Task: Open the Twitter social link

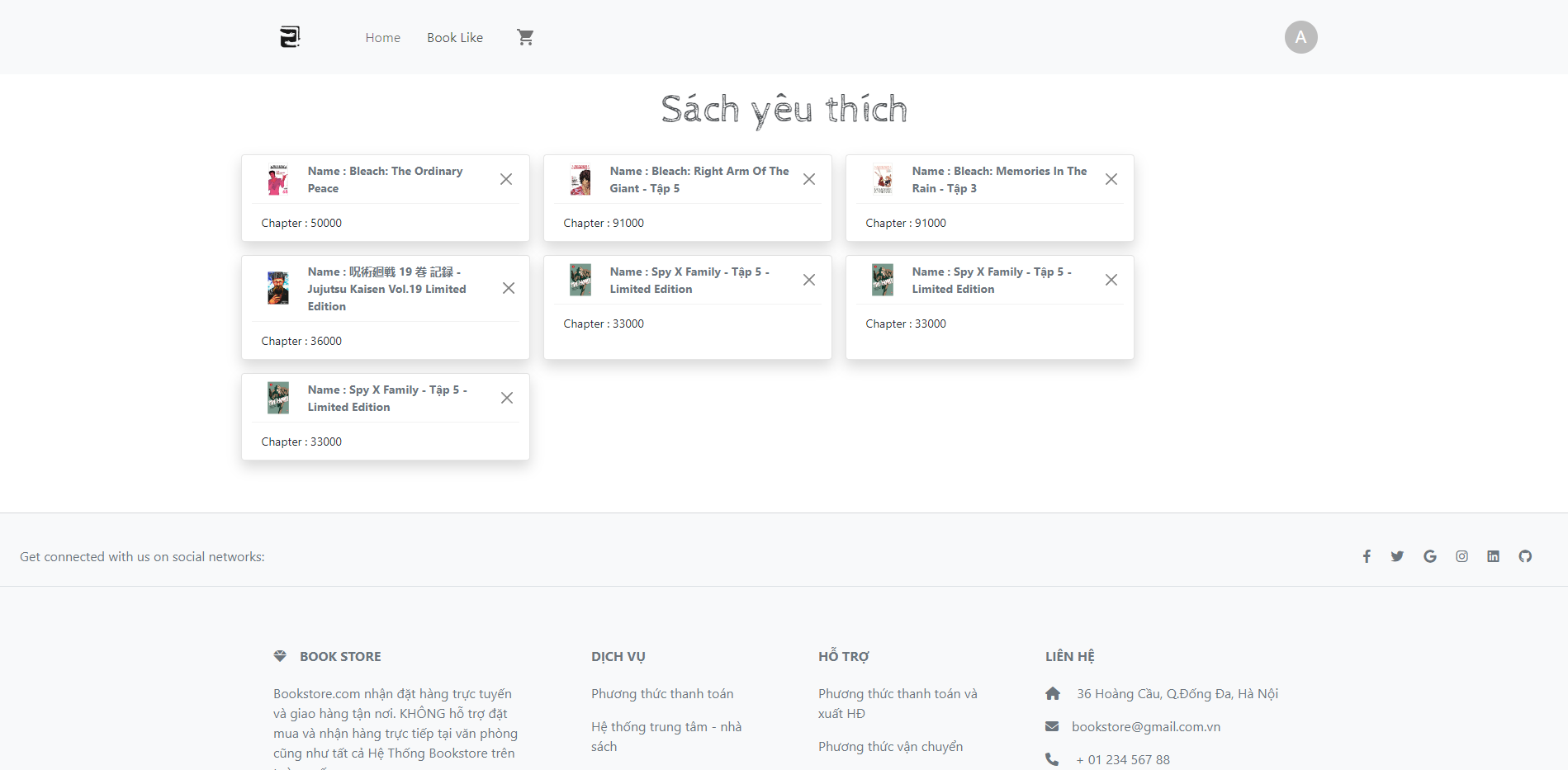Action: (1397, 556)
